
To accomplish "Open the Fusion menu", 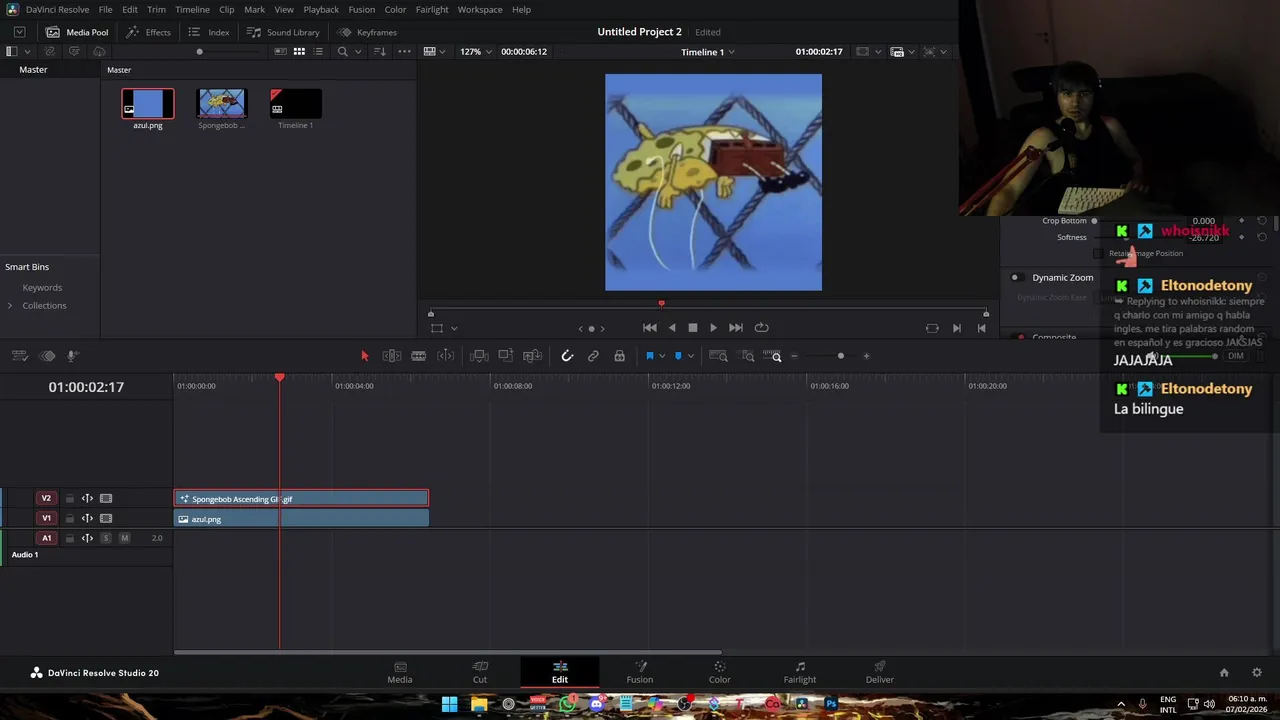I will pyautogui.click(x=362, y=9).
